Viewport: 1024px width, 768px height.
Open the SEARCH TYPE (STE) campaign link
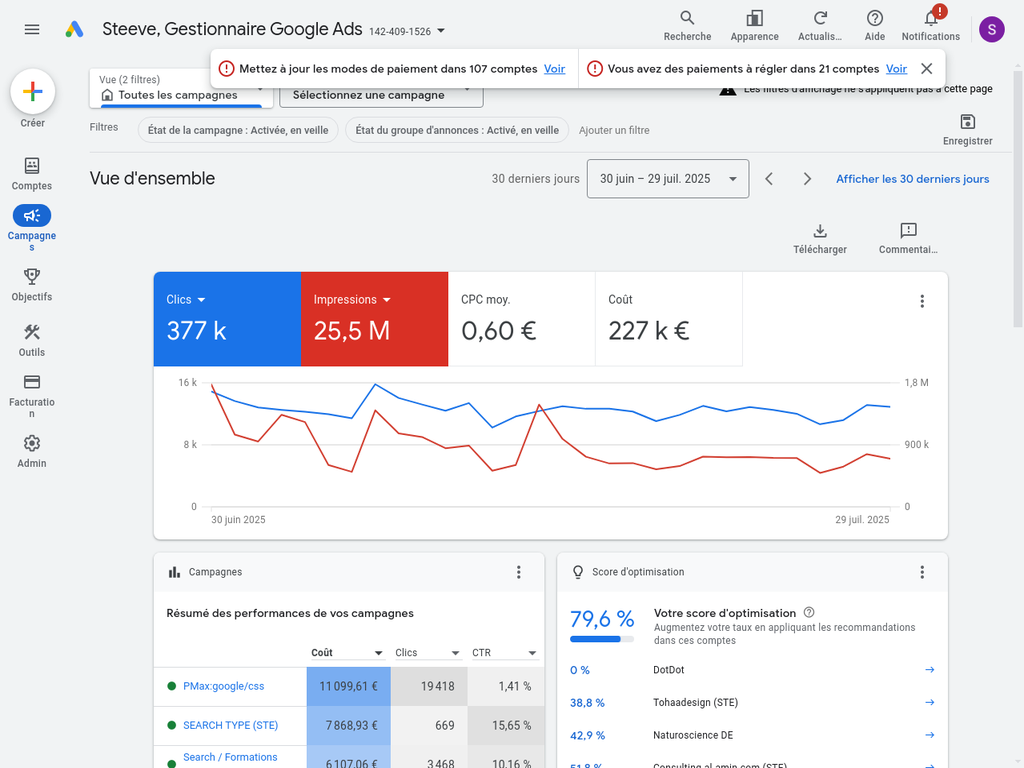pos(231,726)
